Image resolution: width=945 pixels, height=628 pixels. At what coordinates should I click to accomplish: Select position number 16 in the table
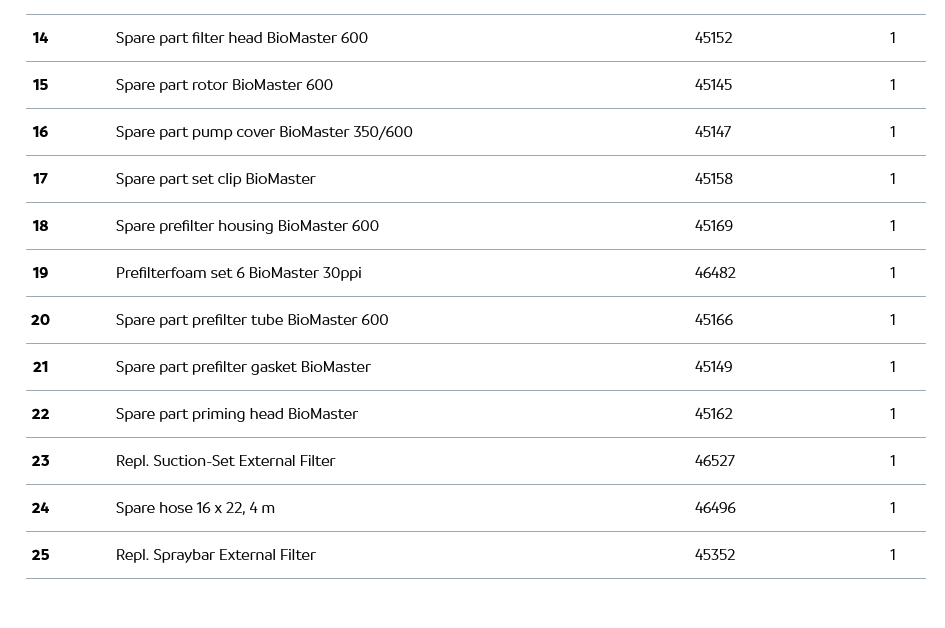coord(40,132)
